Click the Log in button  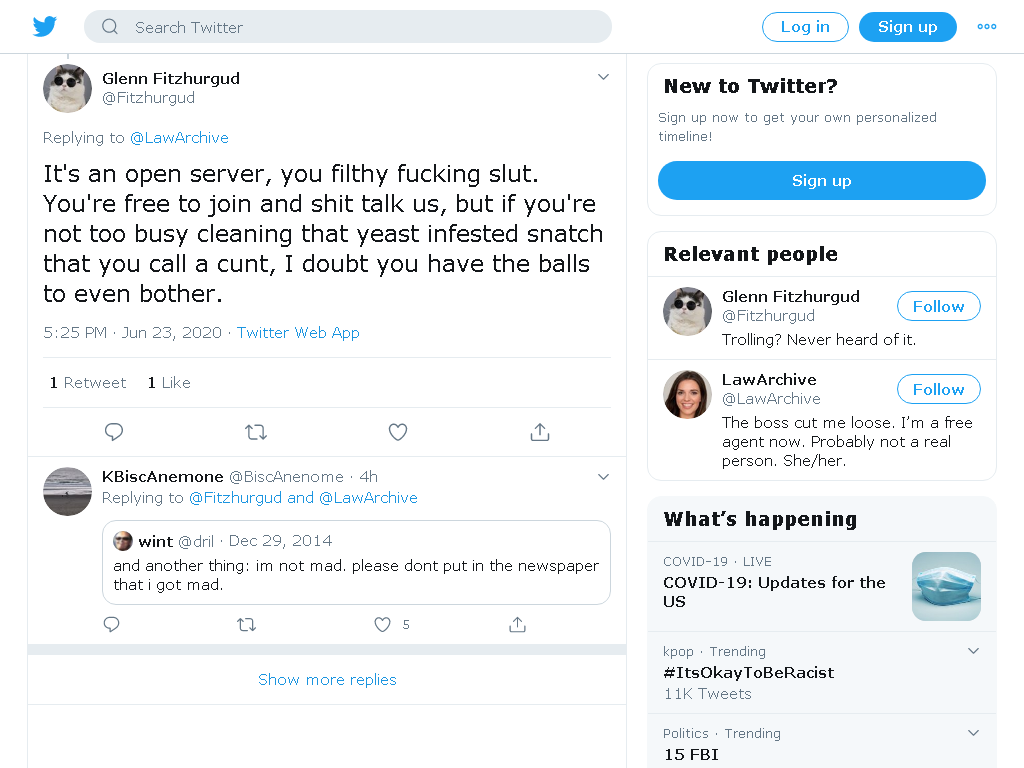pyautogui.click(x=805, y=27)
